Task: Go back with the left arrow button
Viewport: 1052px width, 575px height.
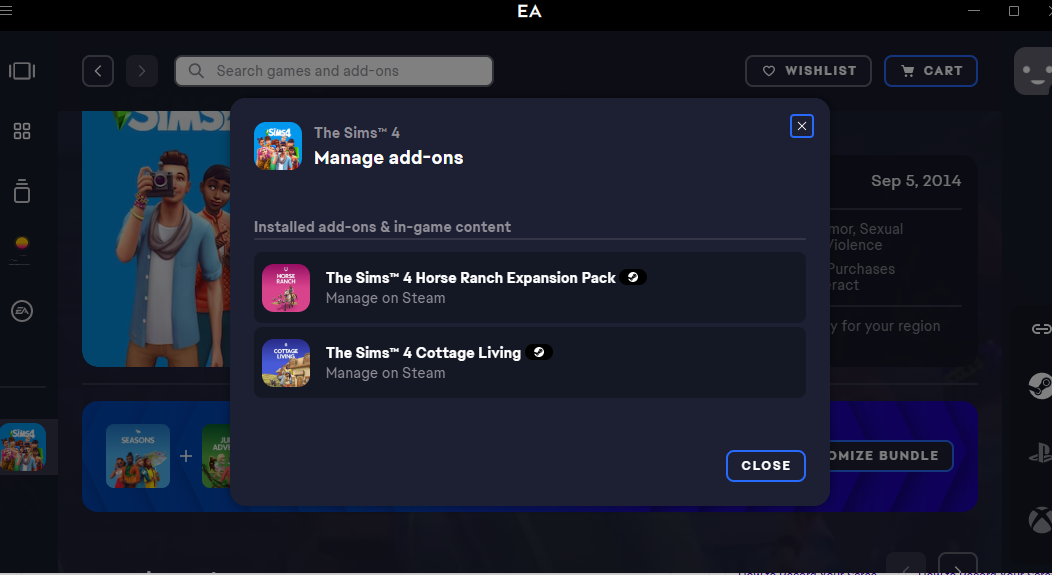Action: pyautogui.click(x=98, y=71)
